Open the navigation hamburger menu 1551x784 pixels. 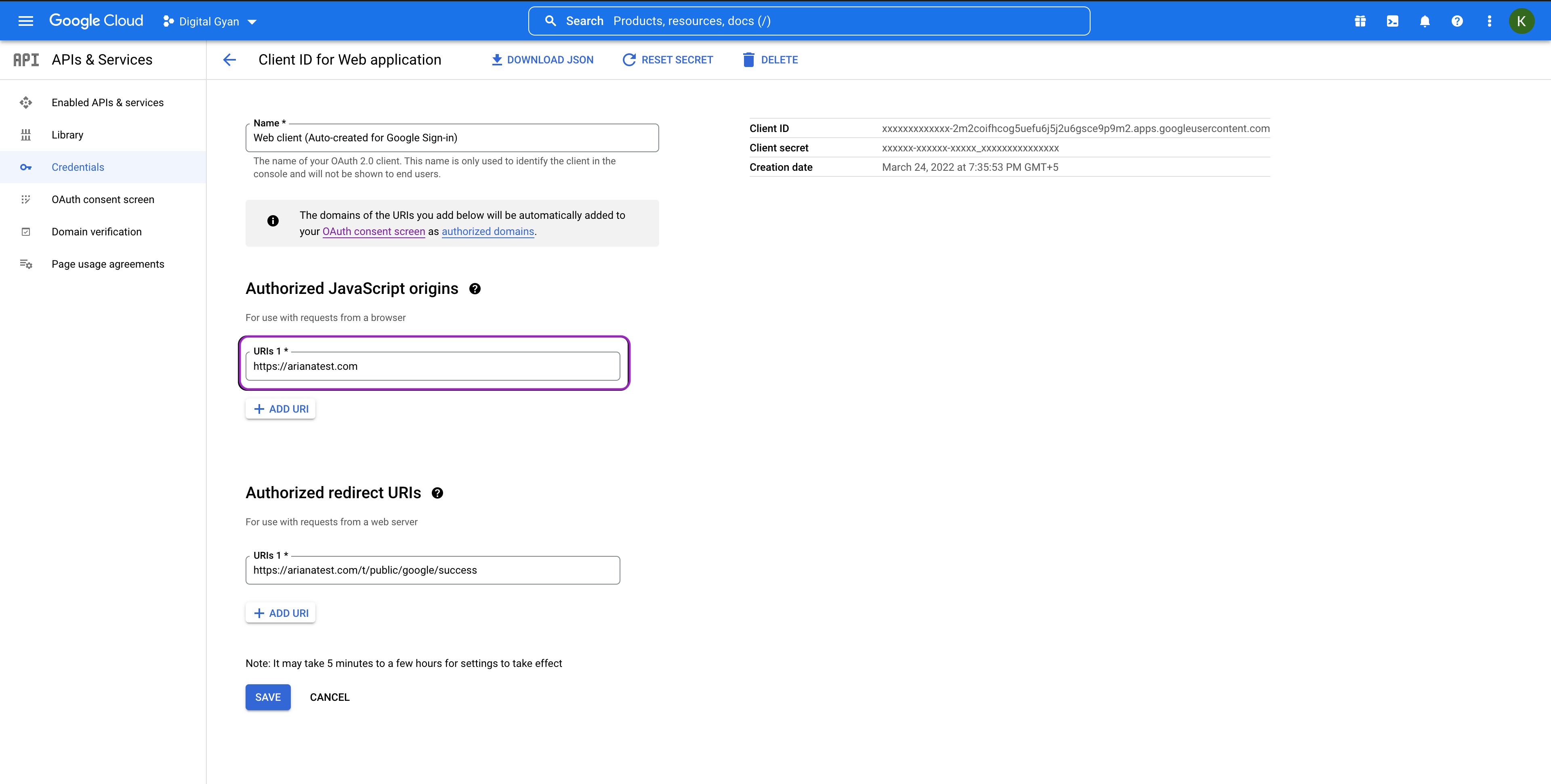[25, 21]
